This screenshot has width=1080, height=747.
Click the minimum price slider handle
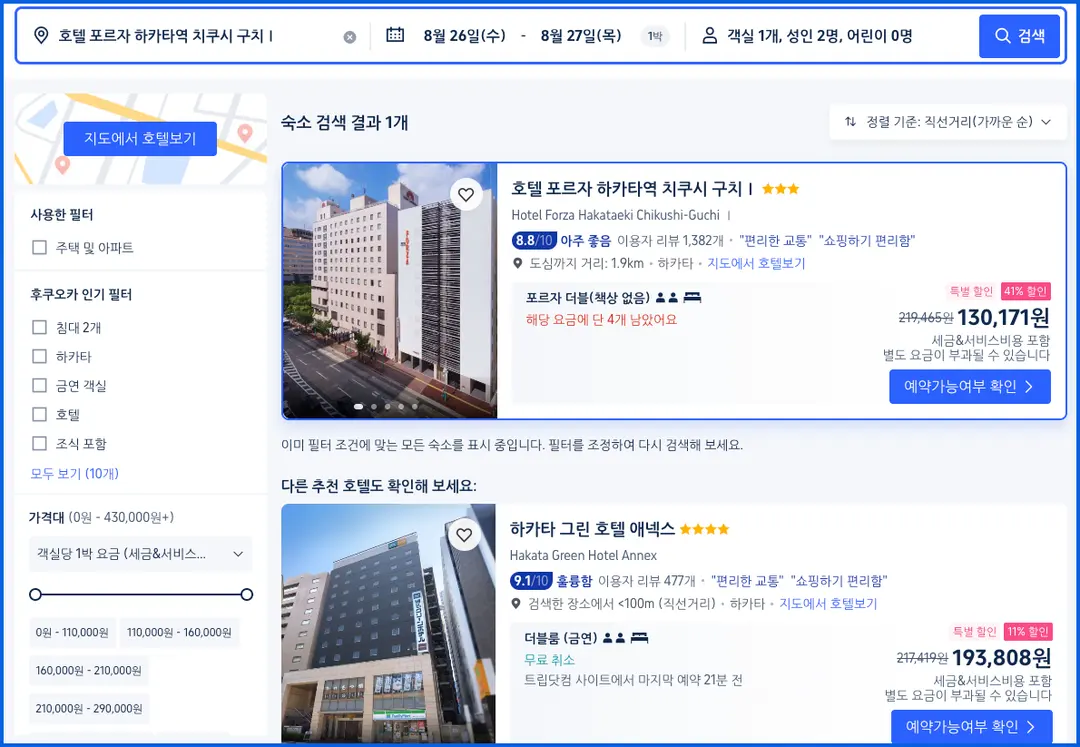point(36,594)
